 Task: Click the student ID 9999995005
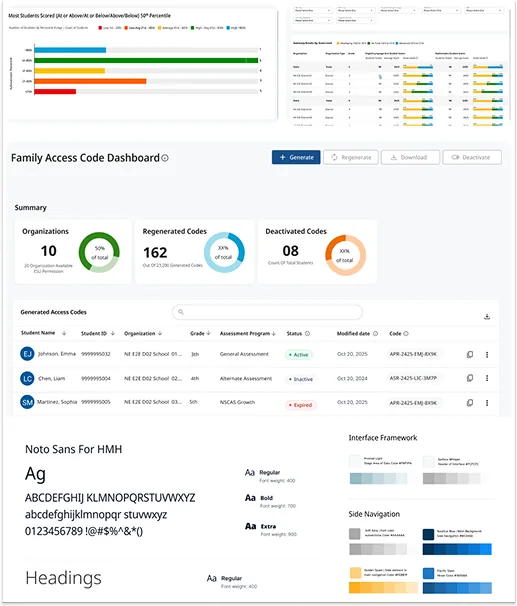coord(96,402)
